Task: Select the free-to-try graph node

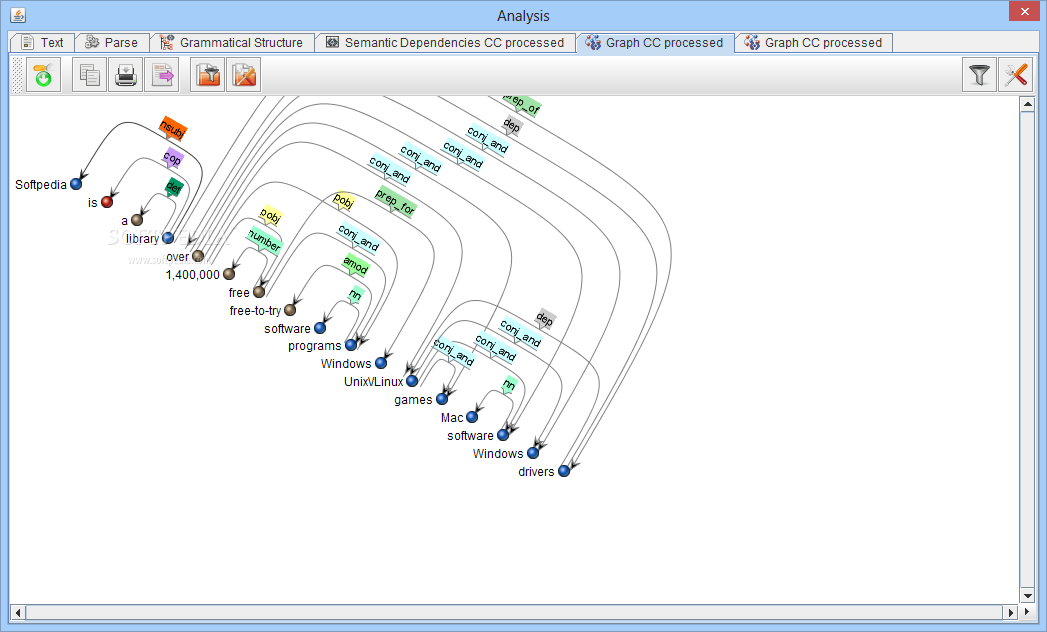Action: click(290, 310)
